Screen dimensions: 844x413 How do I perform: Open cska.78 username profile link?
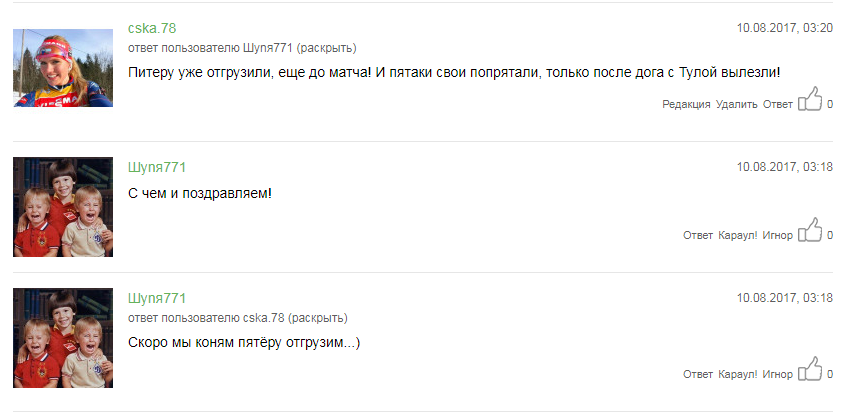[x=152, y=28]
